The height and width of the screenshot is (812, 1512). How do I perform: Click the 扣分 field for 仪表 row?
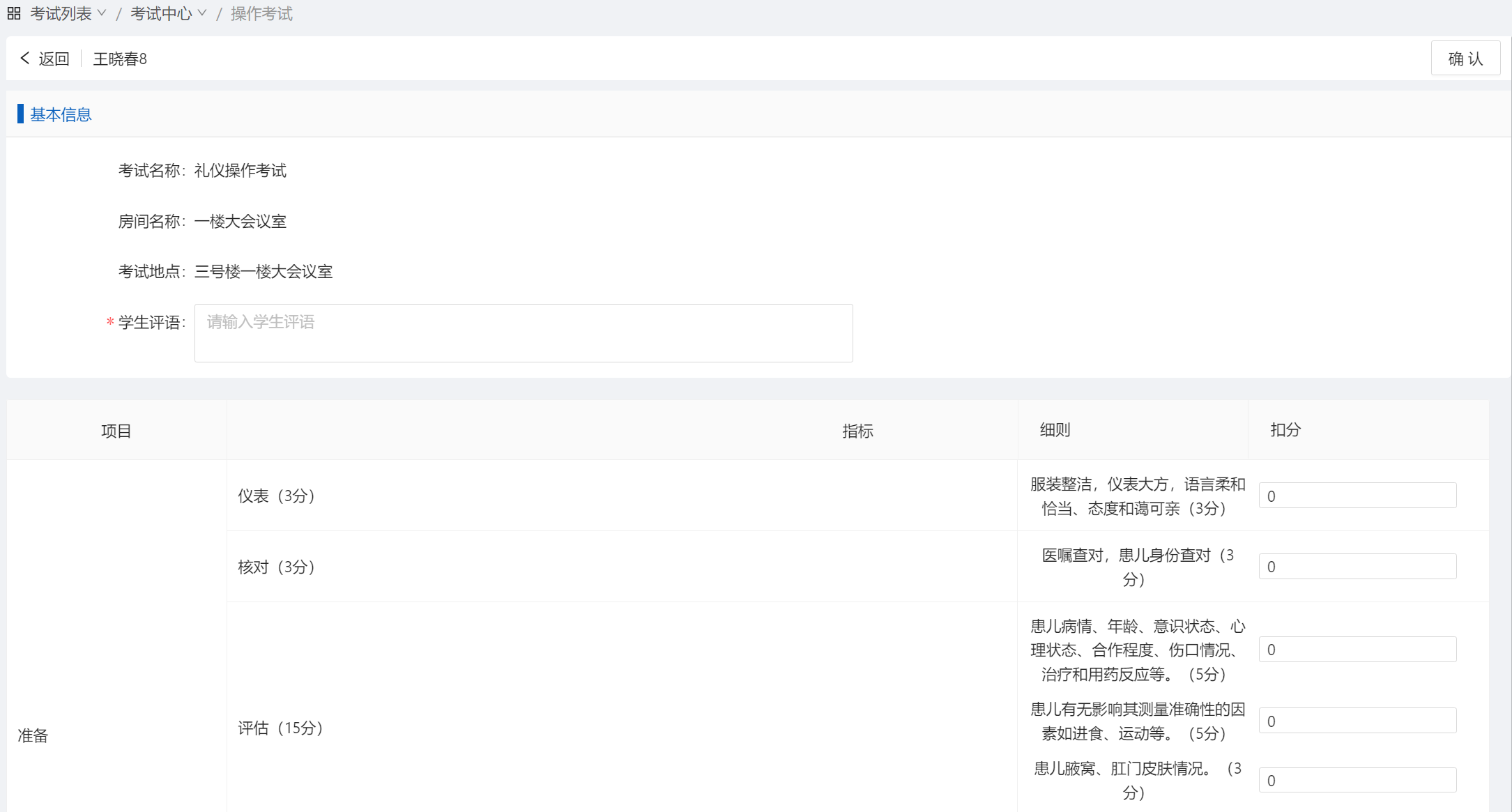click(1357, 496)
